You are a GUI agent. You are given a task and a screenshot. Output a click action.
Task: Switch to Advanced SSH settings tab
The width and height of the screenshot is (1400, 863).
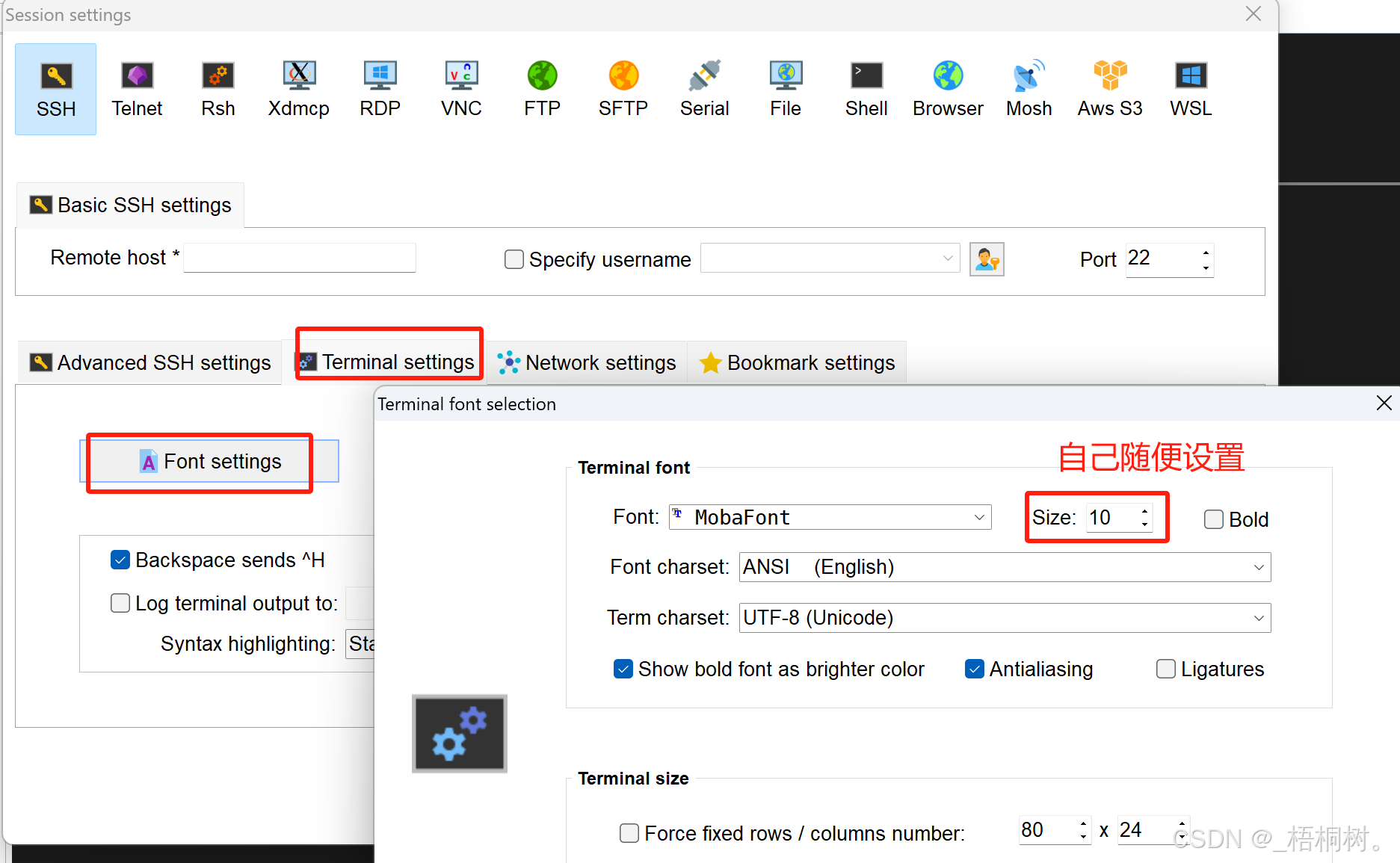click(x=149, y=362)
